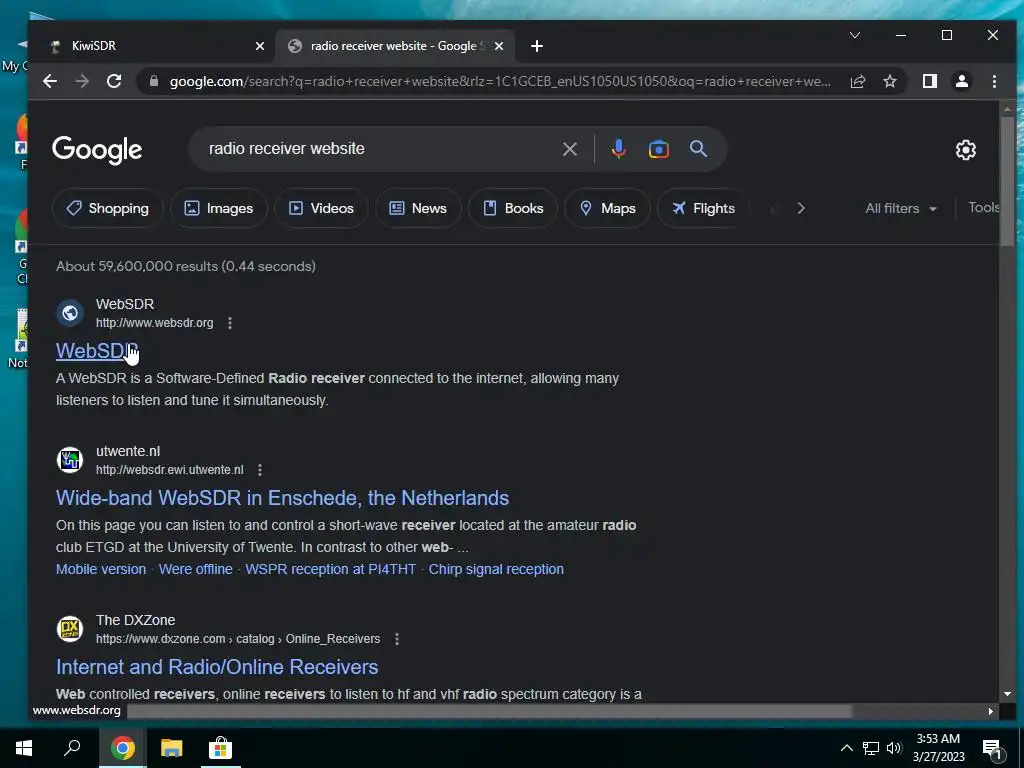This screenshot has width=1024, height=768.
Task: Filter results by Videos
Action: 321,208
